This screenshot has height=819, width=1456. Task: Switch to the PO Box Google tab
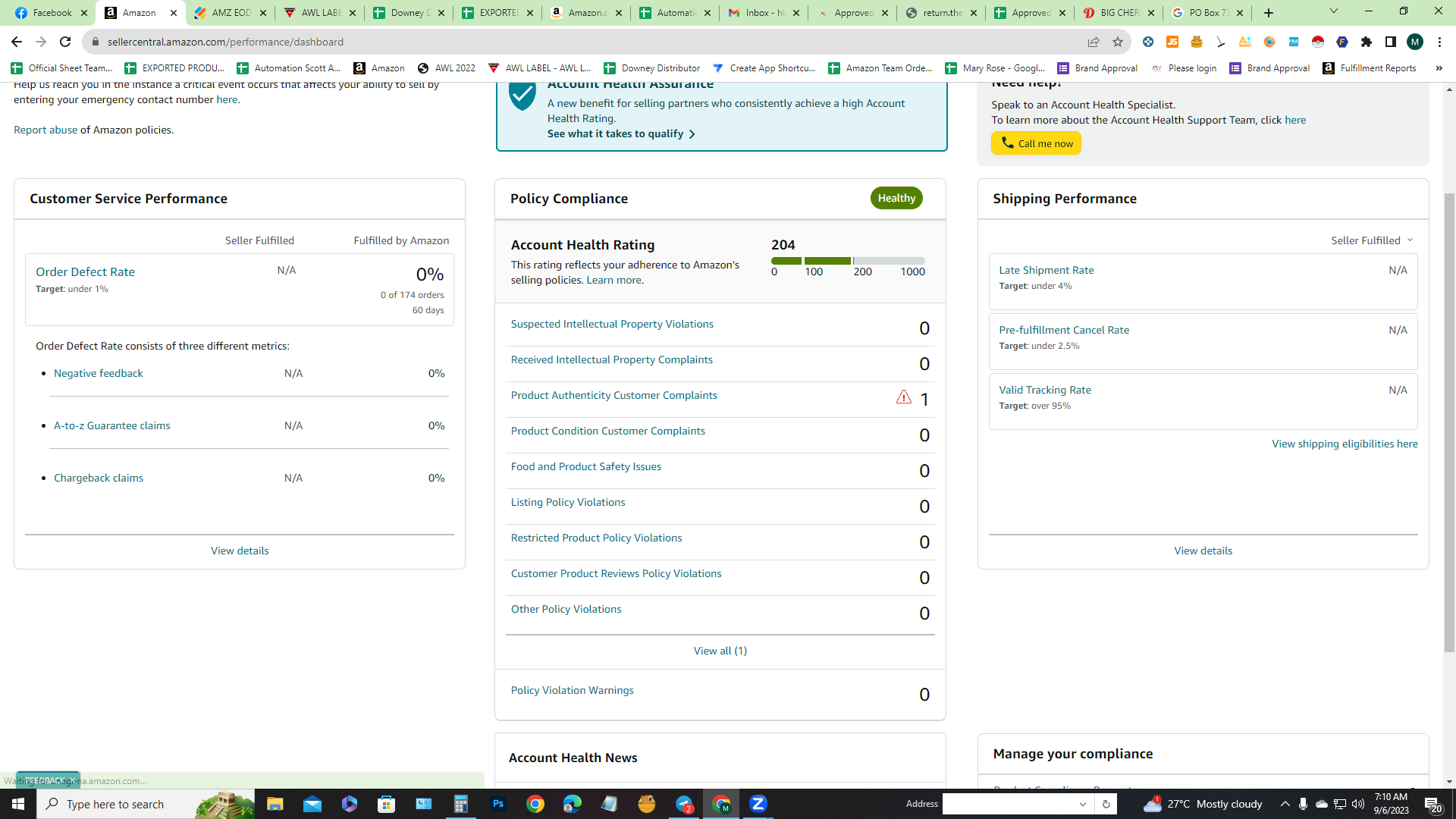click(1207, 13)
